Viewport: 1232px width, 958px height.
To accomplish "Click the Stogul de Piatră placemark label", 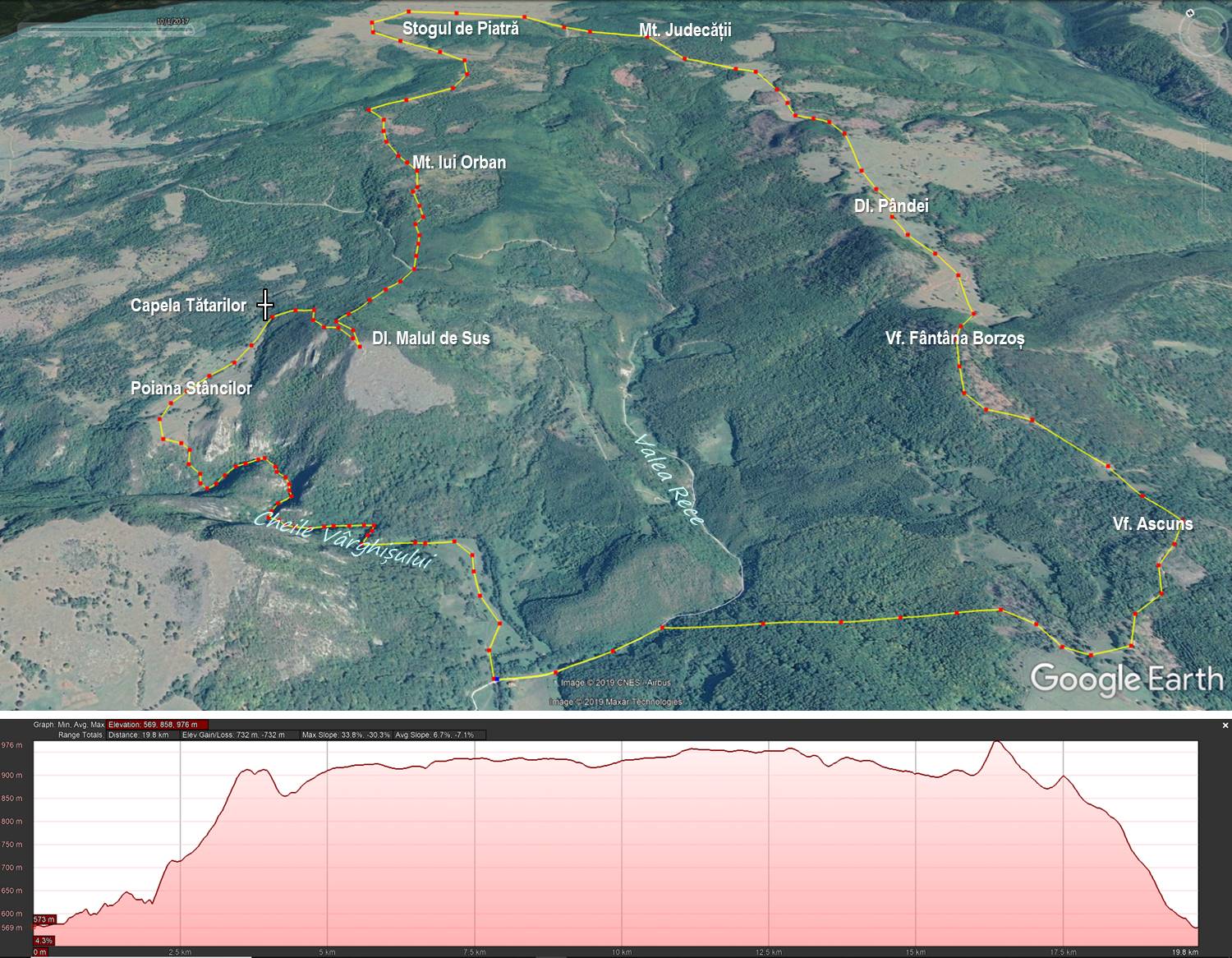I will (x=460, y=29).
